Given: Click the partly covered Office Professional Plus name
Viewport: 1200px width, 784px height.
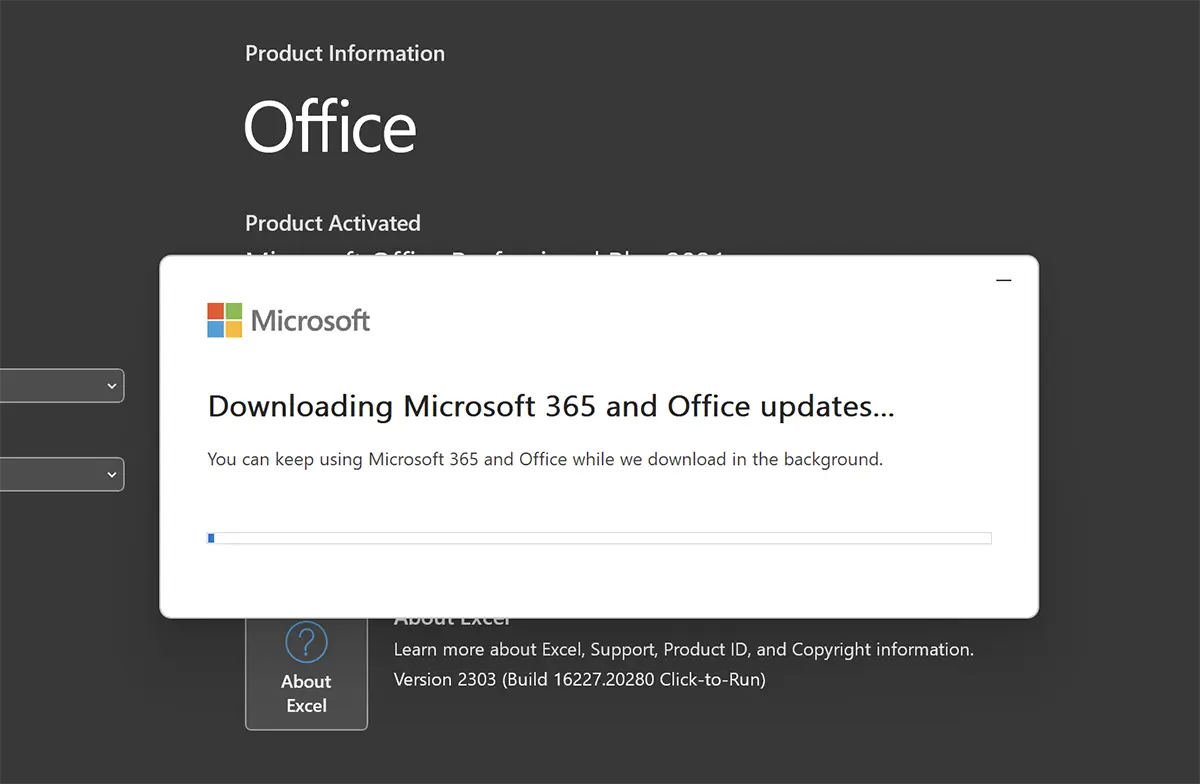Looking at the screenshot, I should click(485, 253).
